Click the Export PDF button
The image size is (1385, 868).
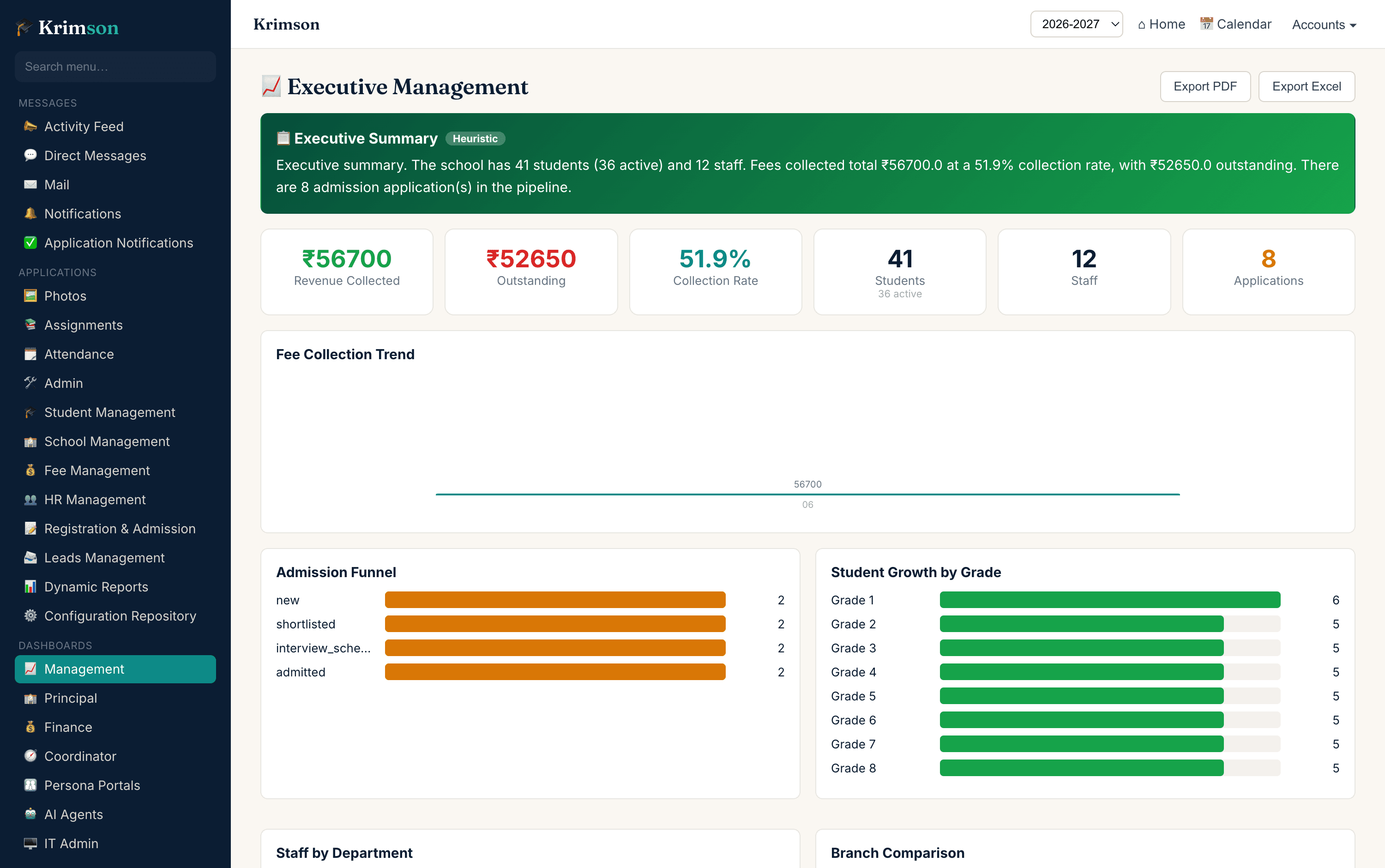click(x=1205, y=87)
